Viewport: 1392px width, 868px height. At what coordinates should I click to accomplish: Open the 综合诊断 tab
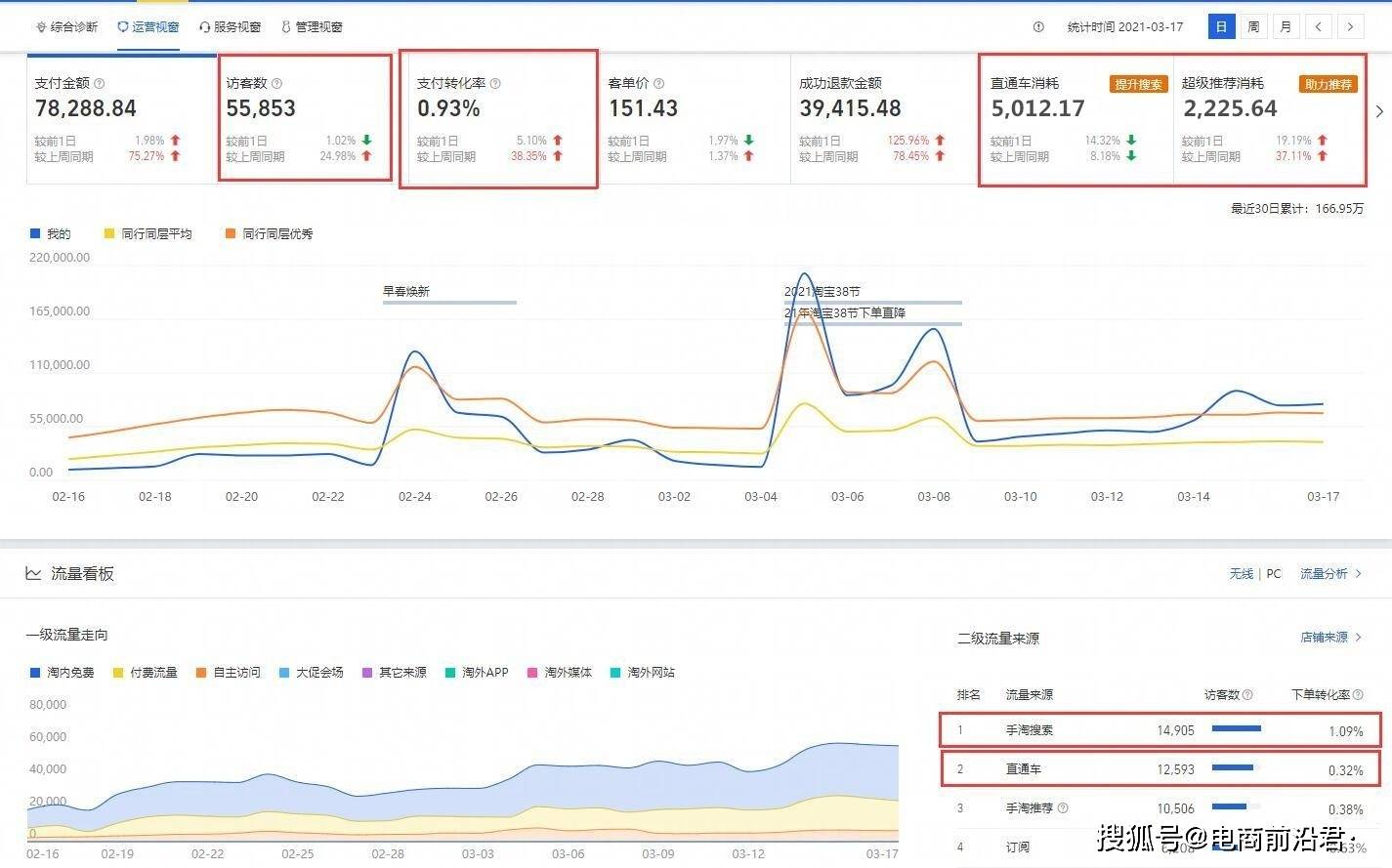[x=66, y=27]
